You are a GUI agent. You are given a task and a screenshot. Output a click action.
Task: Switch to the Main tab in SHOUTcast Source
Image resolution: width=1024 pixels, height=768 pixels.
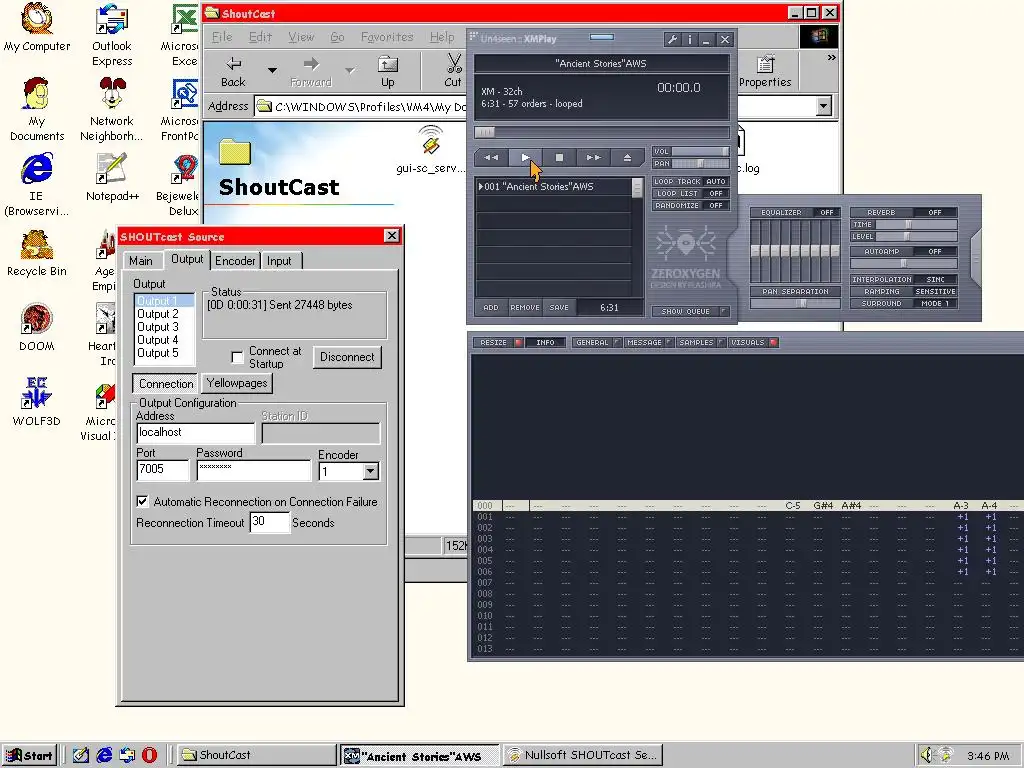click(140, 261)
